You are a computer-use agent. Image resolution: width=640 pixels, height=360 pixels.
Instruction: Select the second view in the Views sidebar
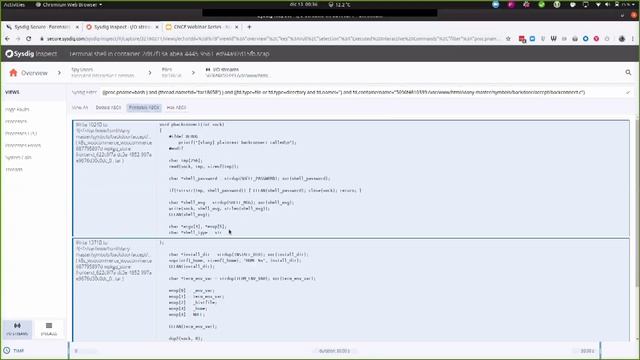[x=16, y=121]
